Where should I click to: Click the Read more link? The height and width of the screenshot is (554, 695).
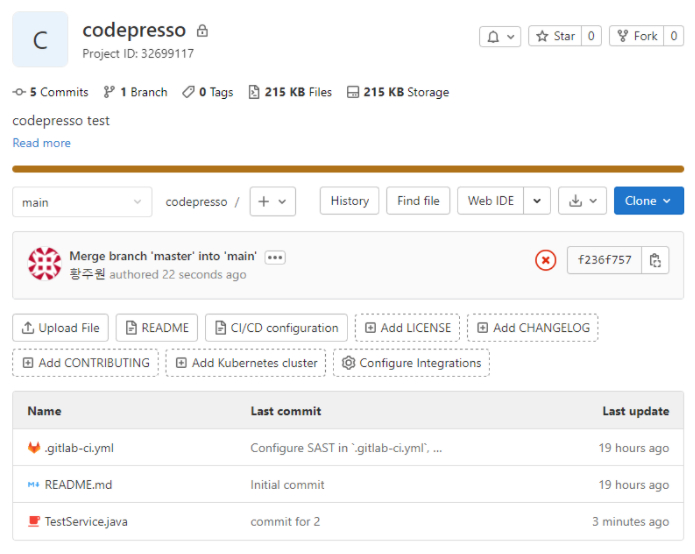click(42, 143)
